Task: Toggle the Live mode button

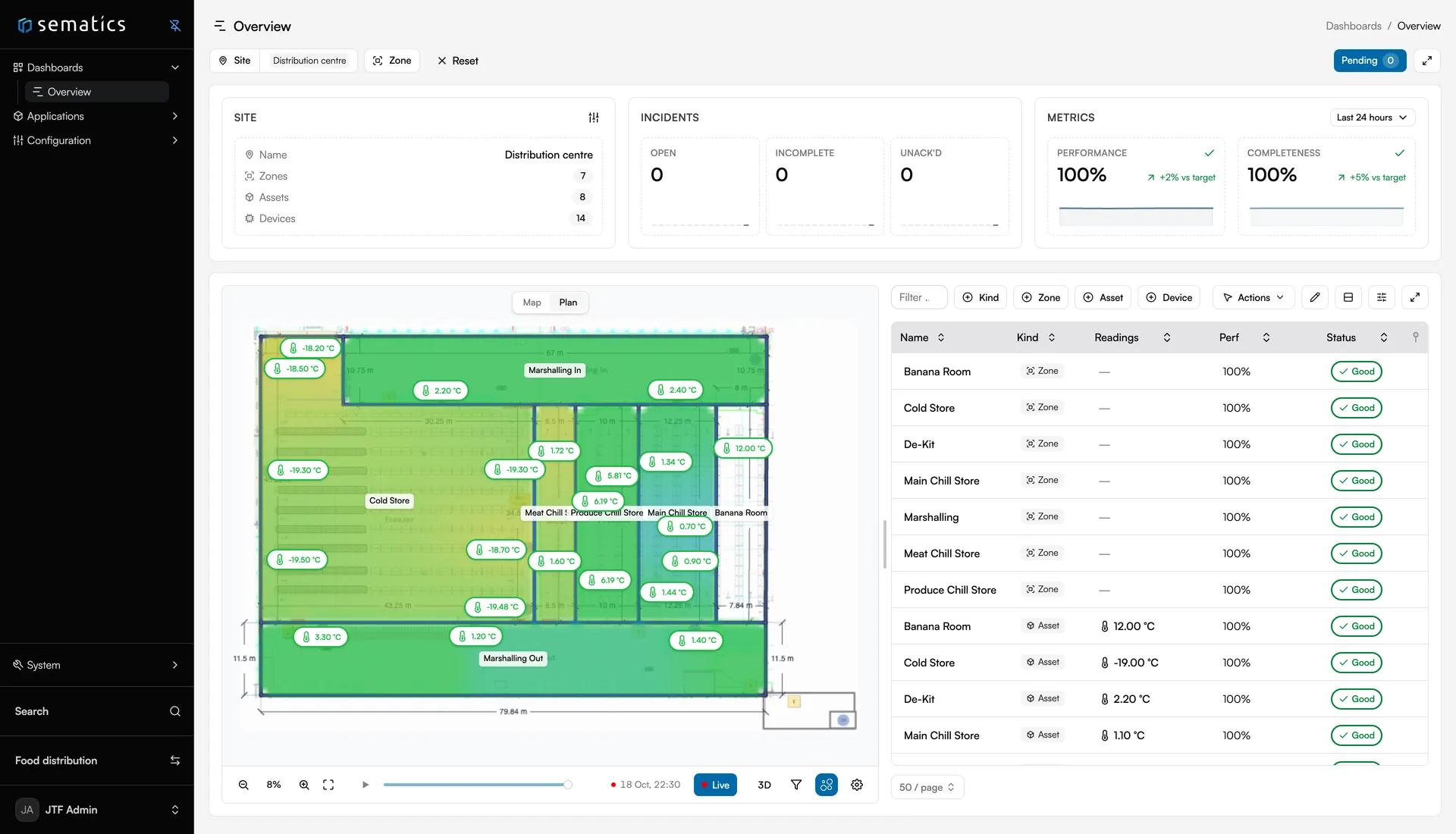Action: 715,785
